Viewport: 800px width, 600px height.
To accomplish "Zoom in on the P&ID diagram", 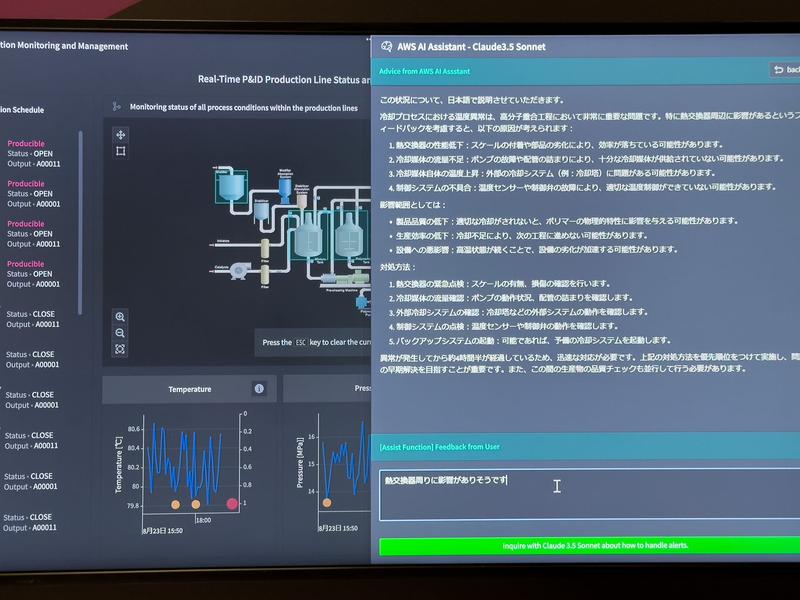I will [x=120, y=317].
